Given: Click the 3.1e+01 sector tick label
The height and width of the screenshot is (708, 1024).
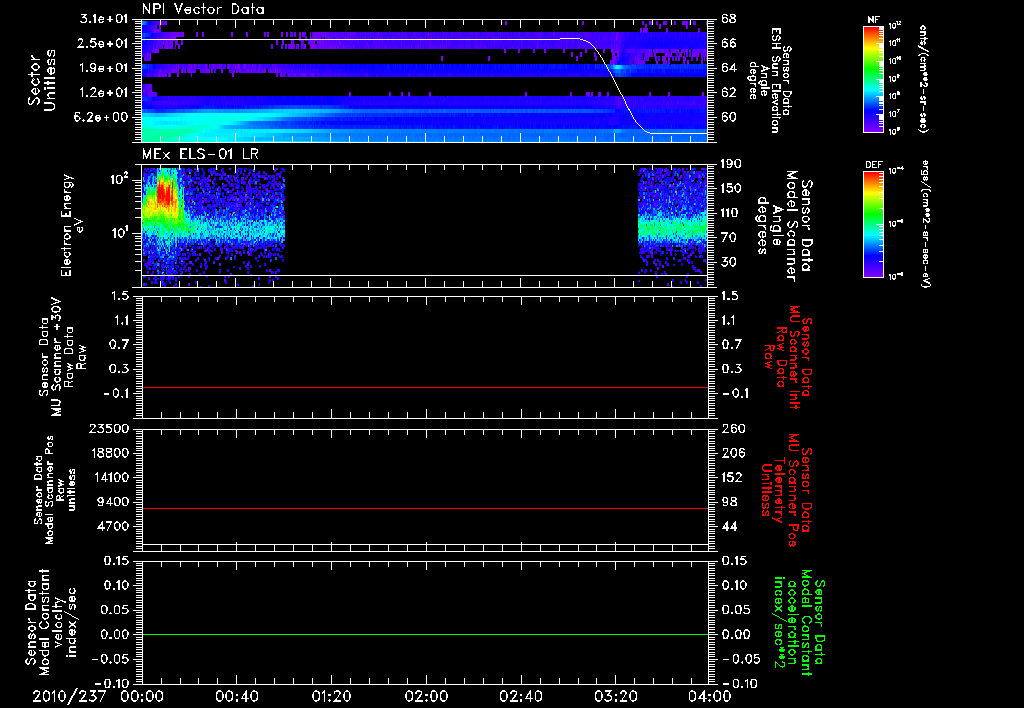Looking at the screenshot, I should [x=104, y=19].
